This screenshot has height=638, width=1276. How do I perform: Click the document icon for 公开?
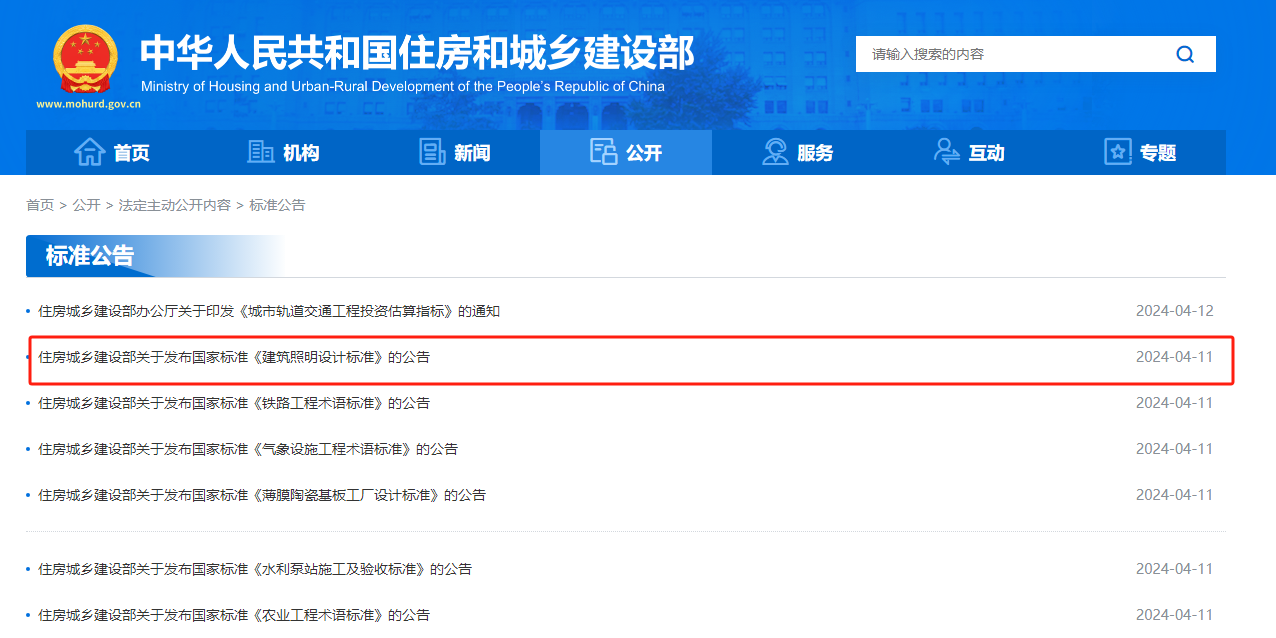(x=604, y=152)
